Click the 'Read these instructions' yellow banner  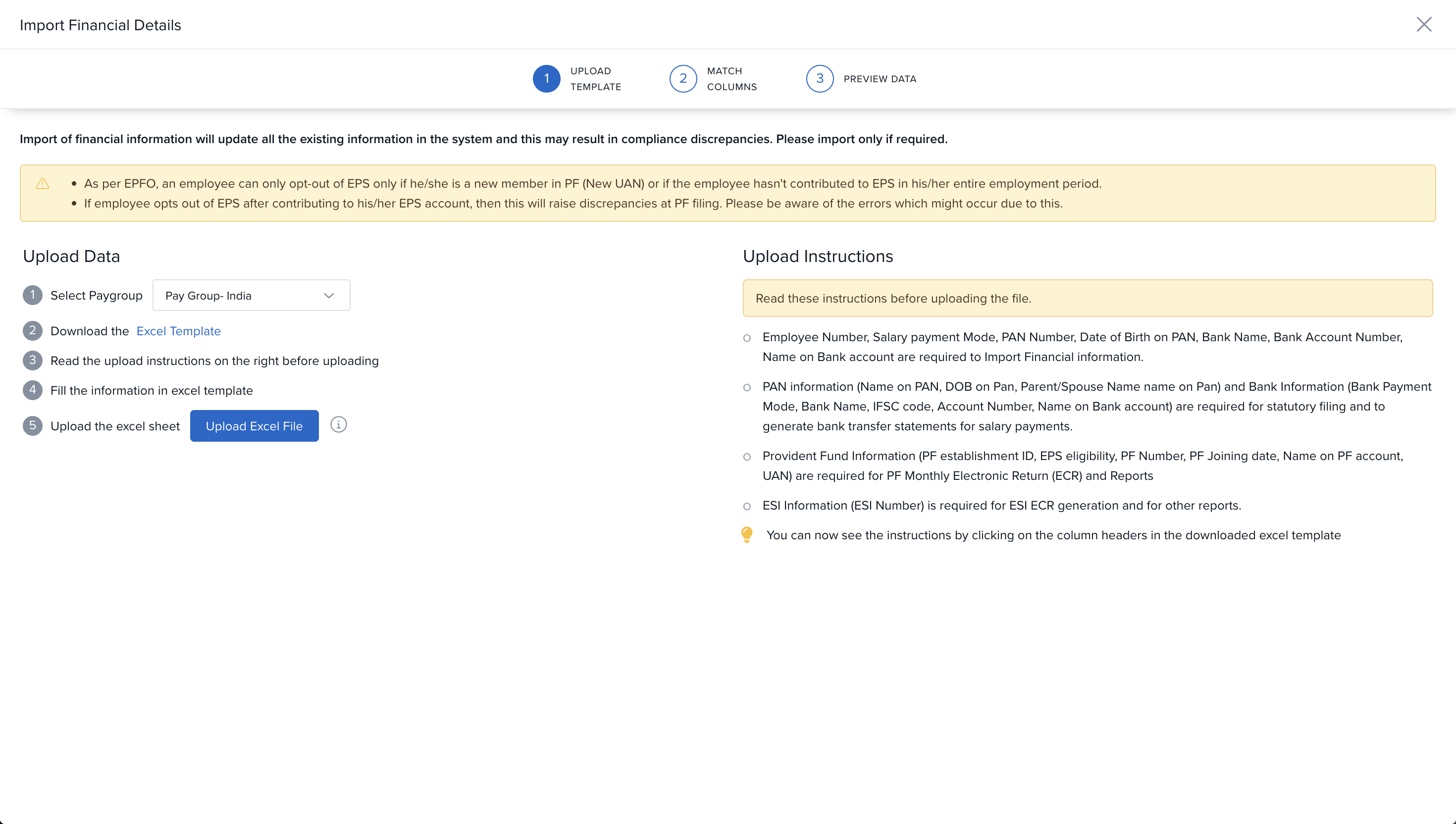(1087, 298)
